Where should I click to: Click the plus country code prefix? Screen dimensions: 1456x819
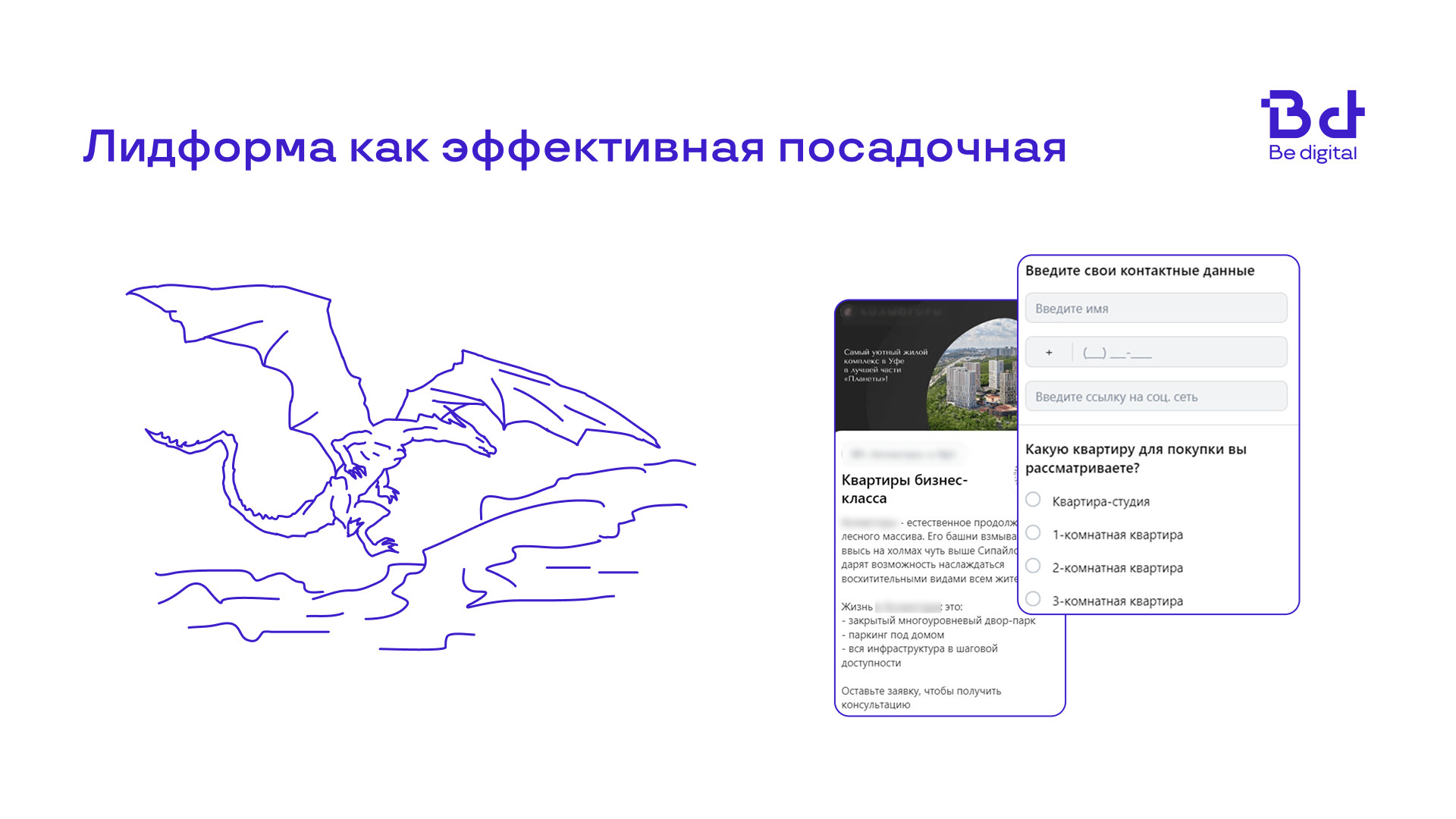pos(1049,353)
